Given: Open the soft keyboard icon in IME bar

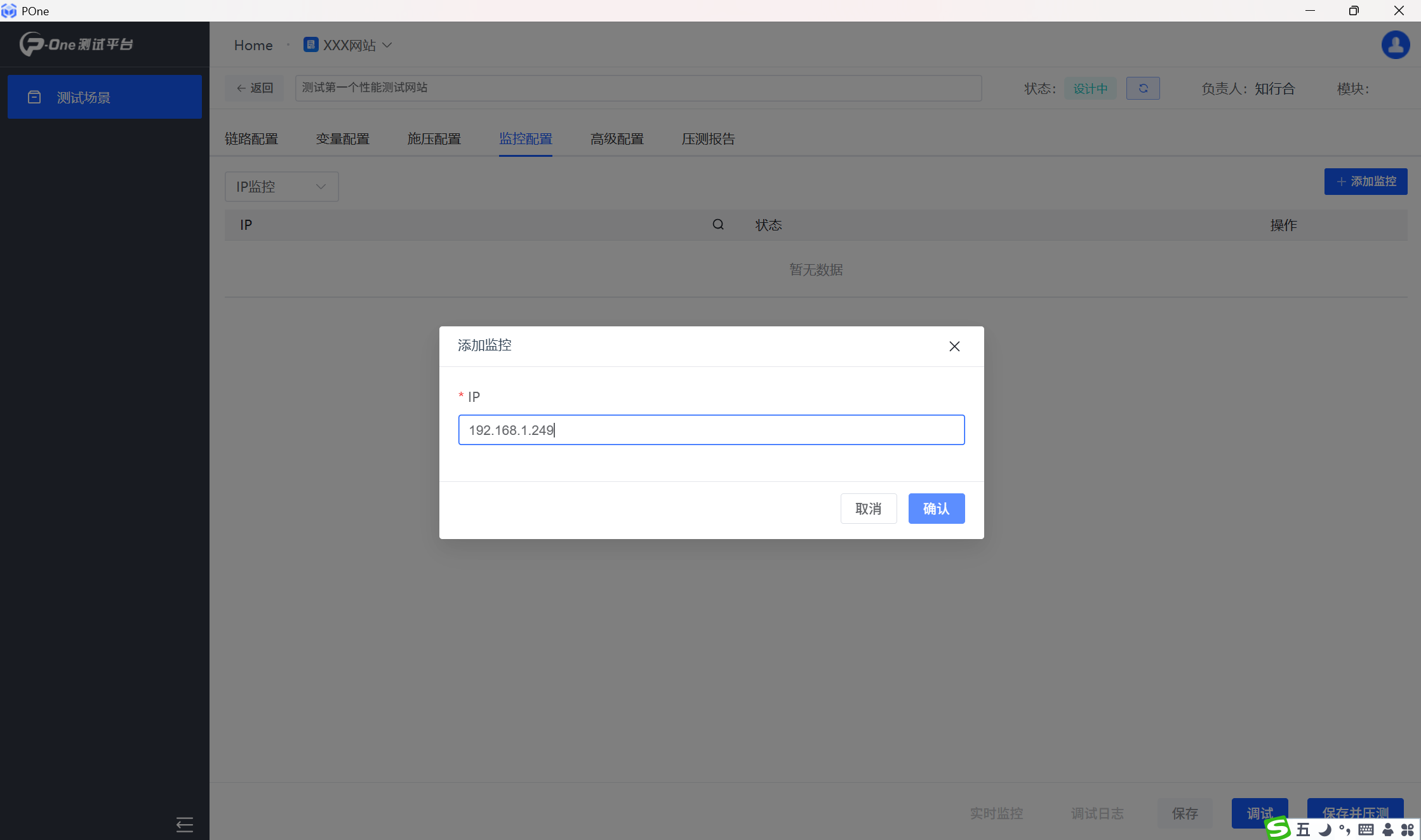Looking at the screenshot, I should click(x=1366, y=829).
